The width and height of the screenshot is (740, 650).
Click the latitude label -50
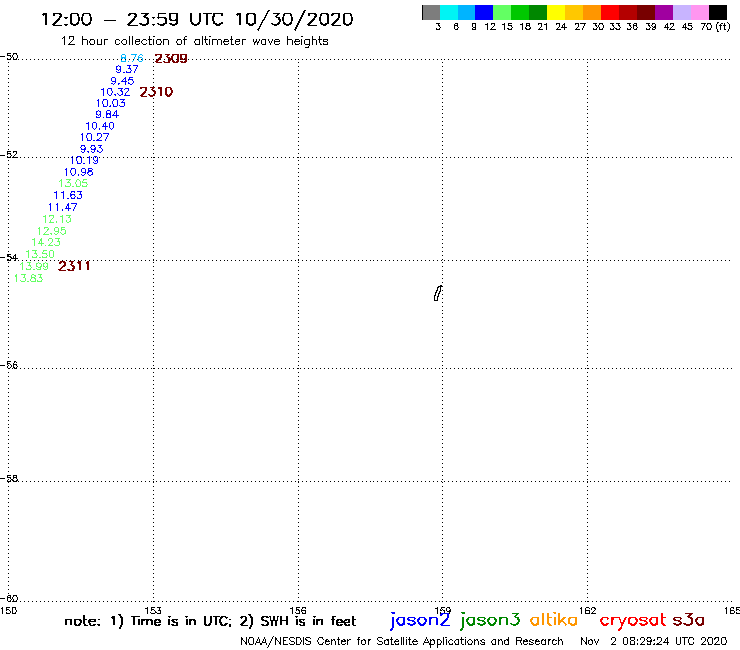[x=9, y=57]
